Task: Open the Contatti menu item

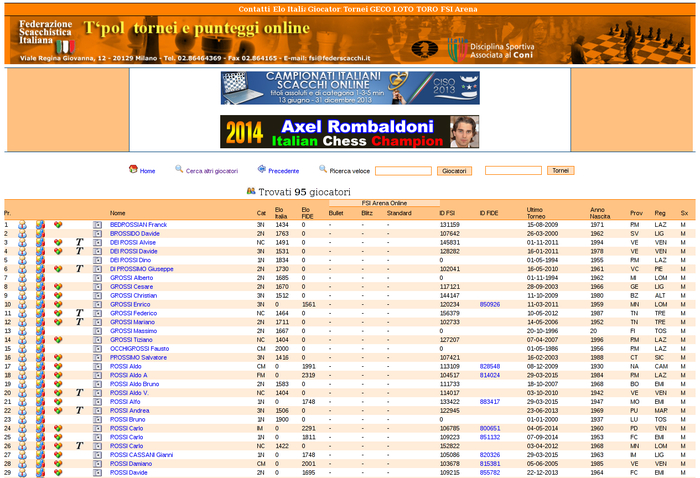Action: pyautogui.click(x=254, y=9)
